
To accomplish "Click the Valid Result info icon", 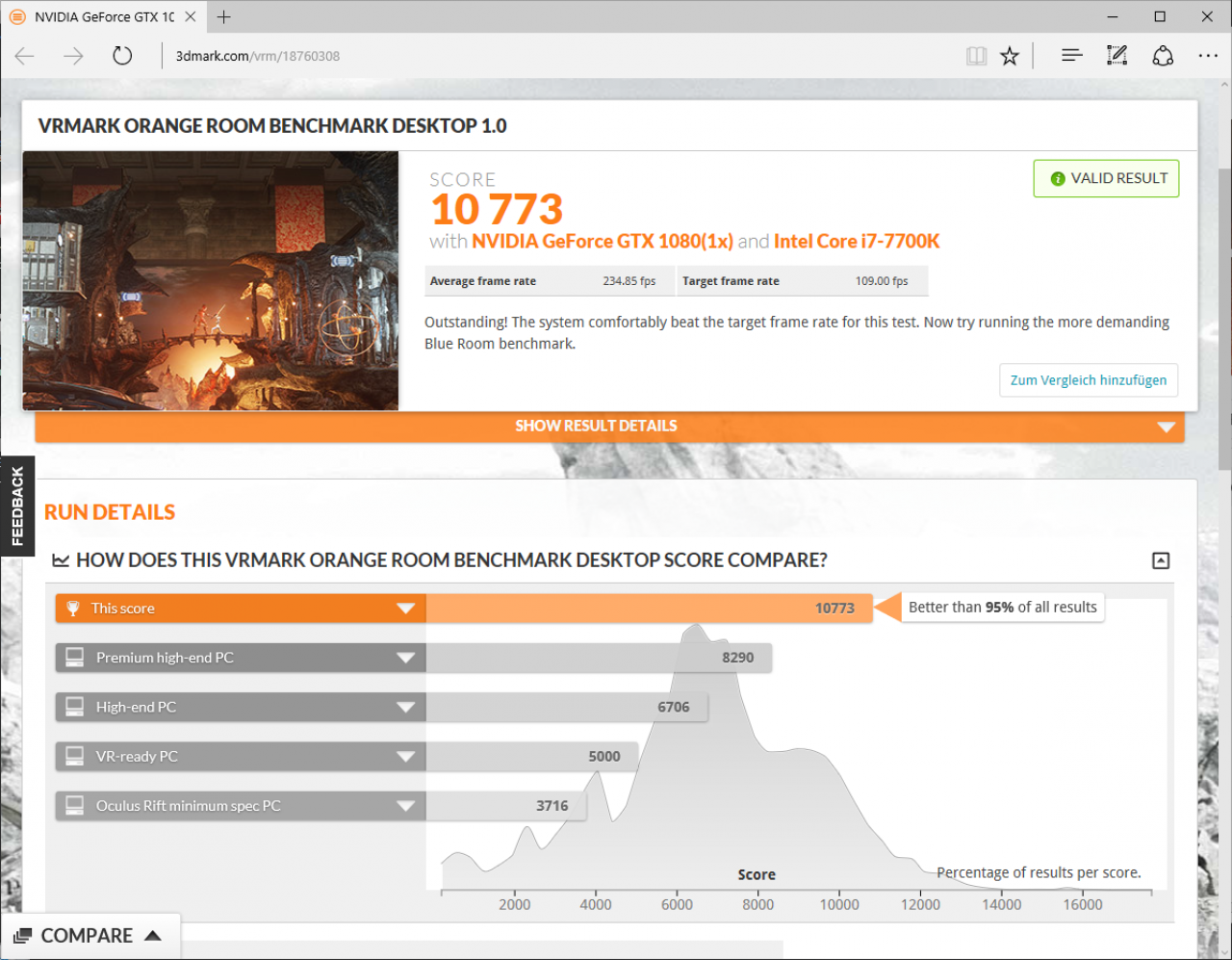I will (1058, 179).
